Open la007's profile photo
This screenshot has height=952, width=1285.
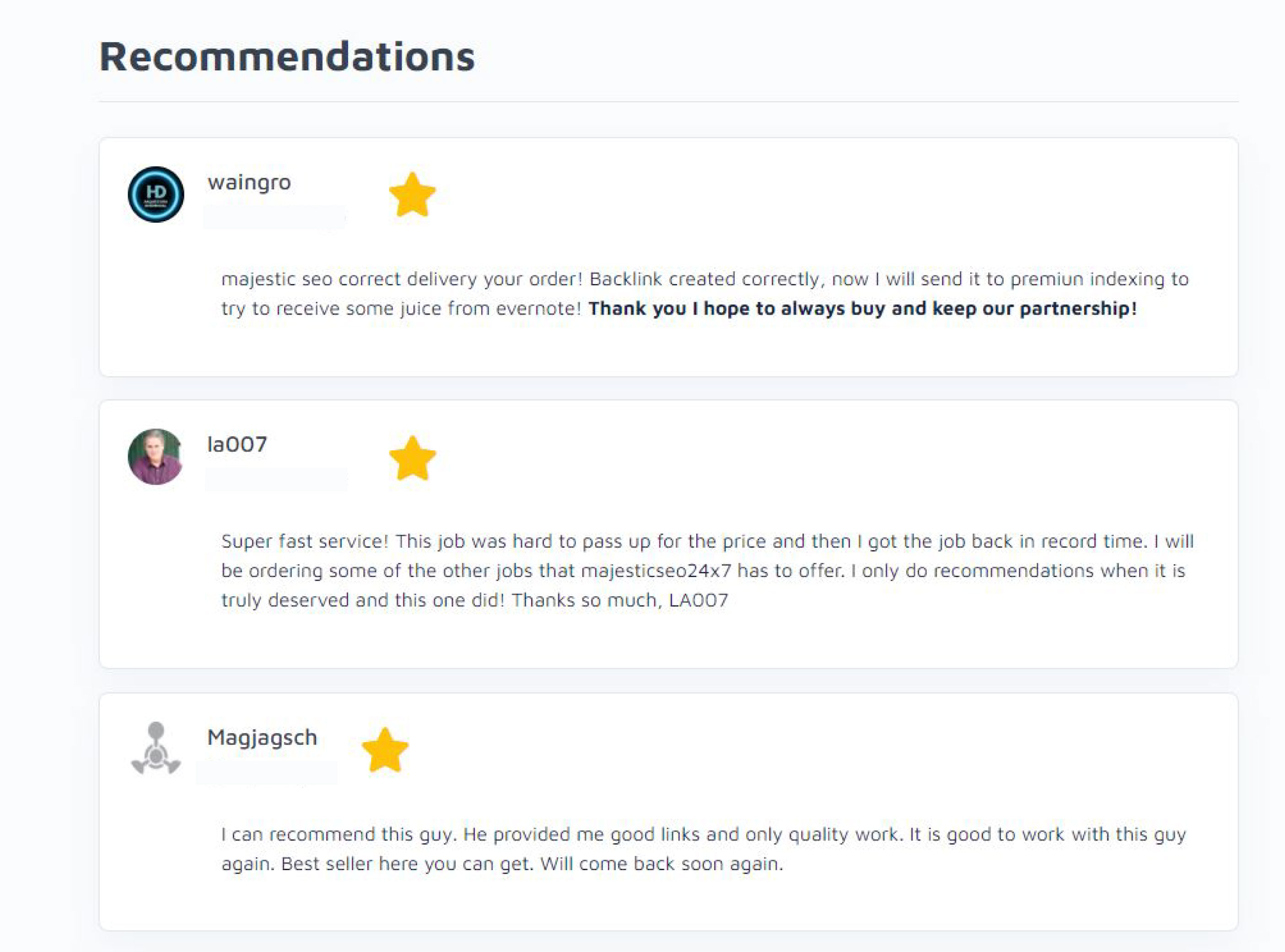[x=156, y=456]
